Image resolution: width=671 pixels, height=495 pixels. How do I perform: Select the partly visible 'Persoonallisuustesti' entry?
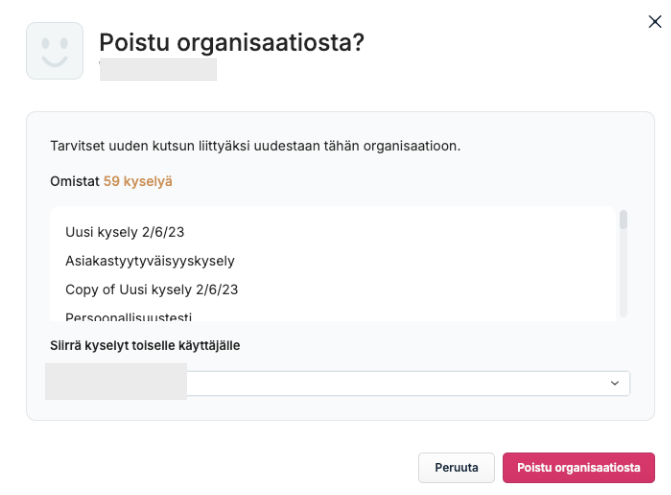point(128,317)
